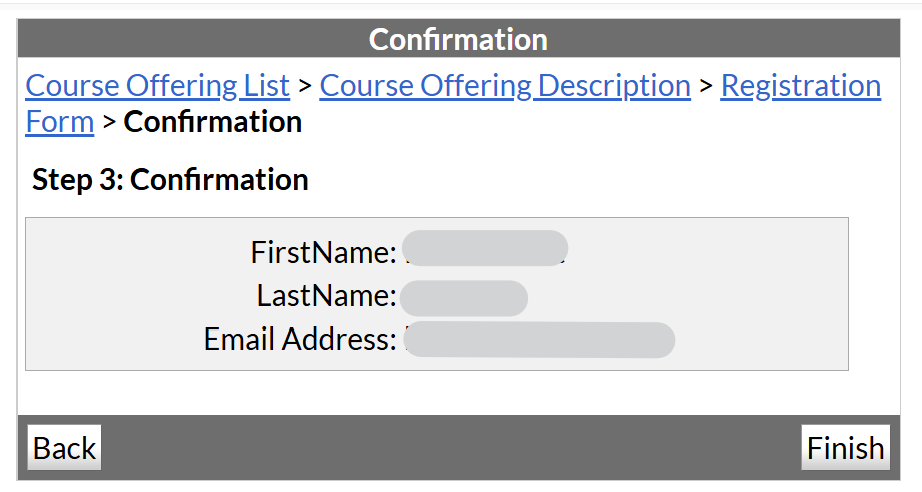Click the bold Confirmation breadcrumb text
This screenshot has height=492, width=922.
[x=213, y=122]
